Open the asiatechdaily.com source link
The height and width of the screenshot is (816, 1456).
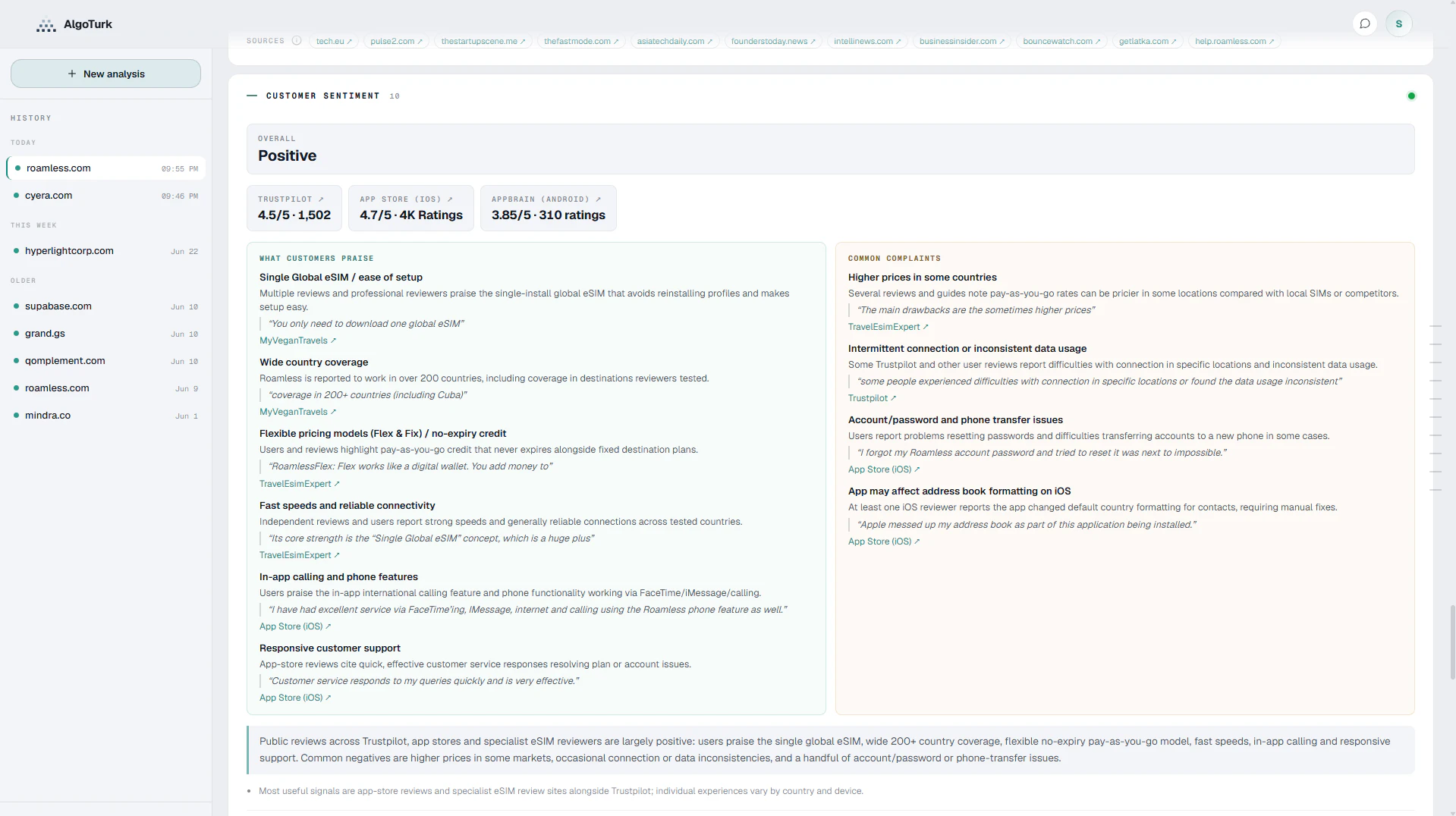coord(675,41)
